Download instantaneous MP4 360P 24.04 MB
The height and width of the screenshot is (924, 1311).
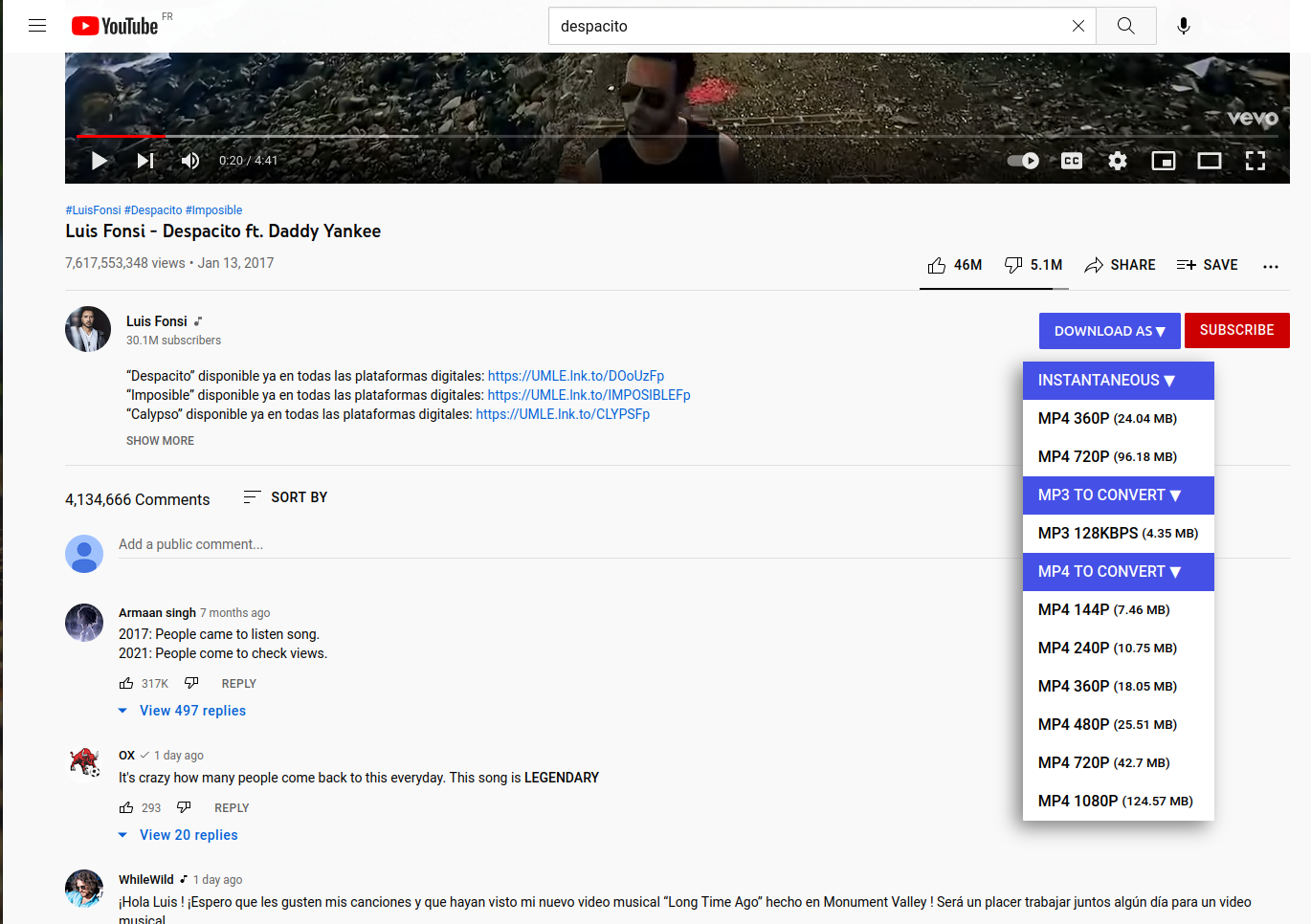[x=1119, y=419]
